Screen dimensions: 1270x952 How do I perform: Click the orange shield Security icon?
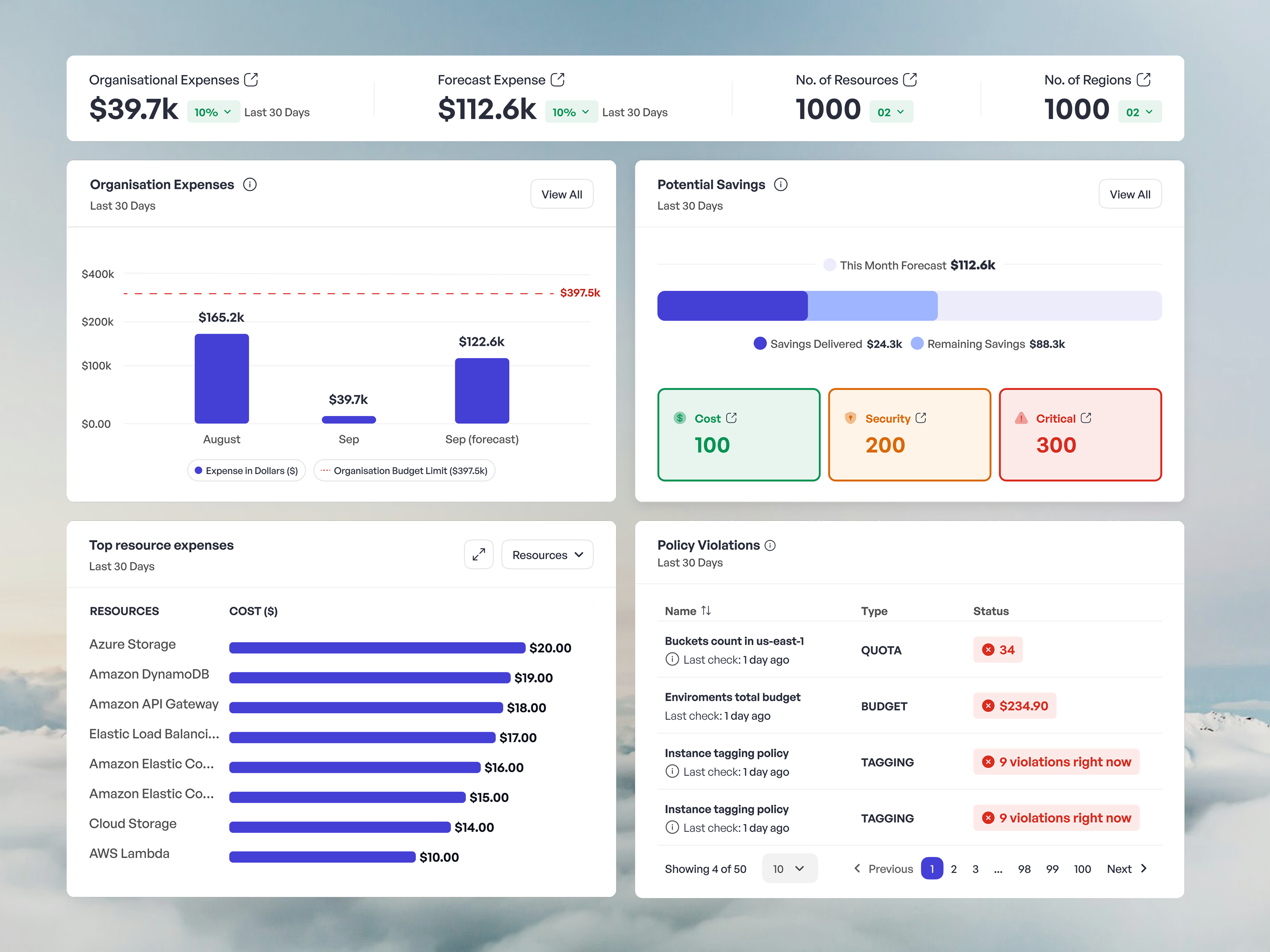click(x=850, y=418)
